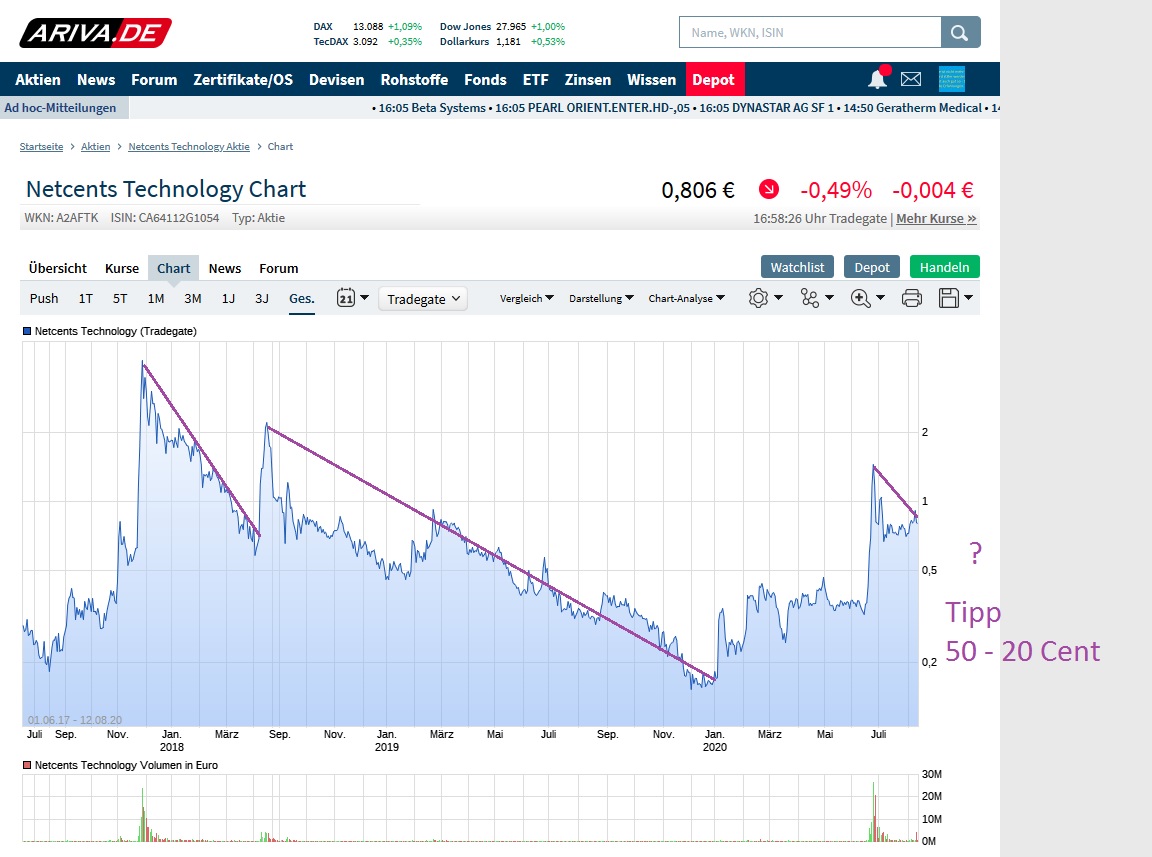Viewport: 1152px width, 857px height.
Task: Click the blue Netcents Technology legend square
Action: tap(27, 331)
